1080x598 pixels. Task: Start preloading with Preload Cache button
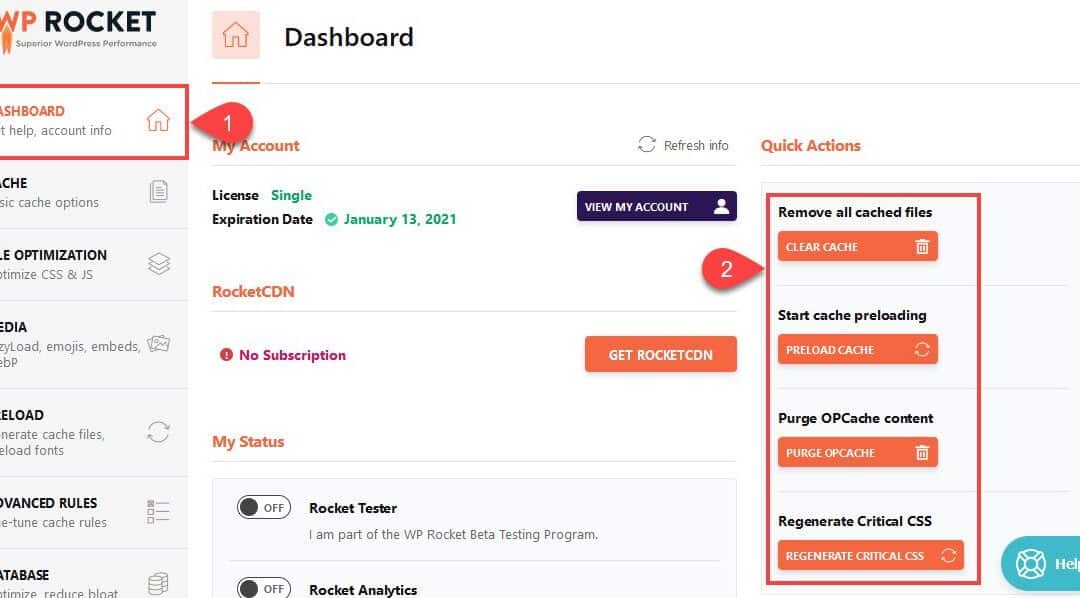[x=858, y=349]
